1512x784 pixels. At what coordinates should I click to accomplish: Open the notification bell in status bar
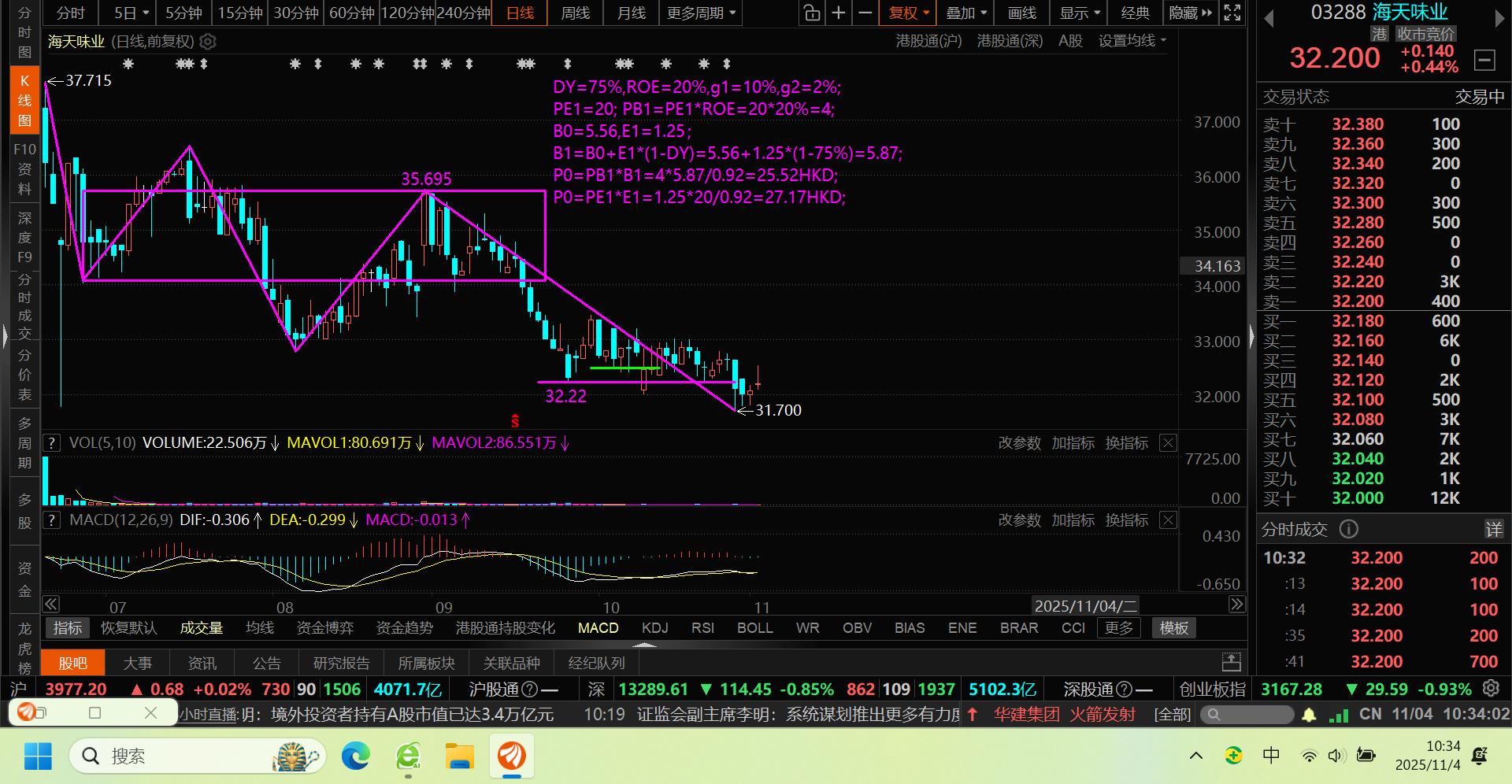click(1309, 715)
